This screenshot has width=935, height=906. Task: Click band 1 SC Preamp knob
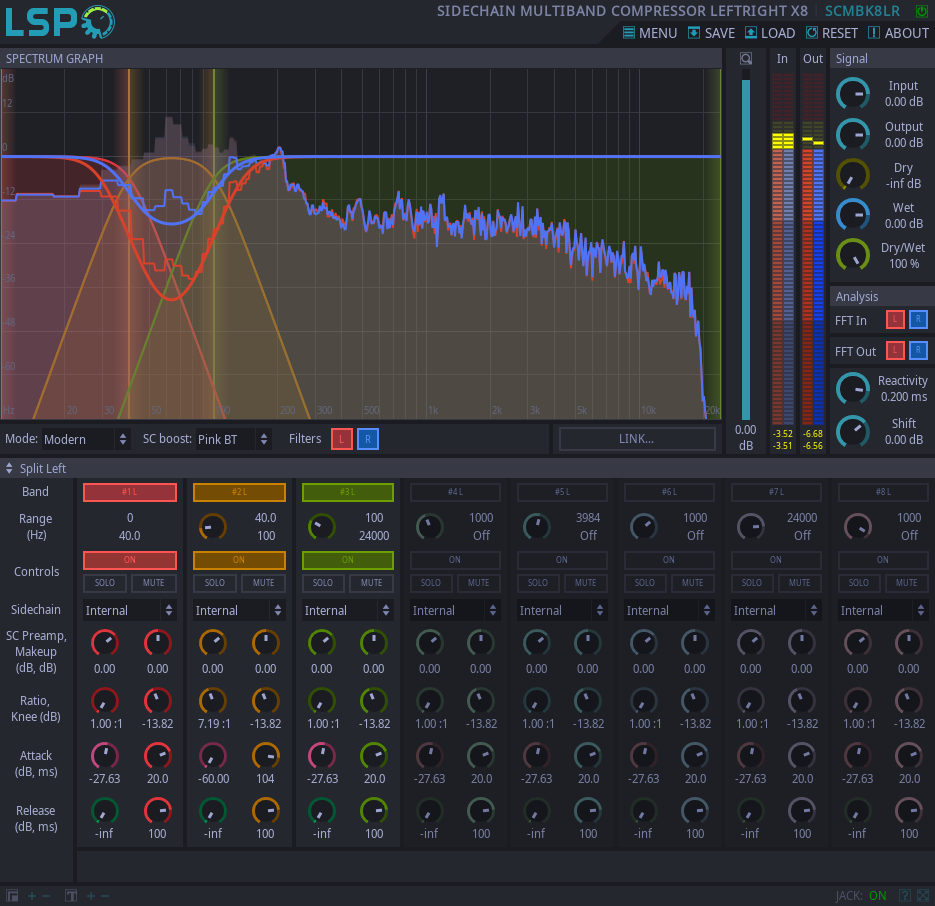(105, 644)
